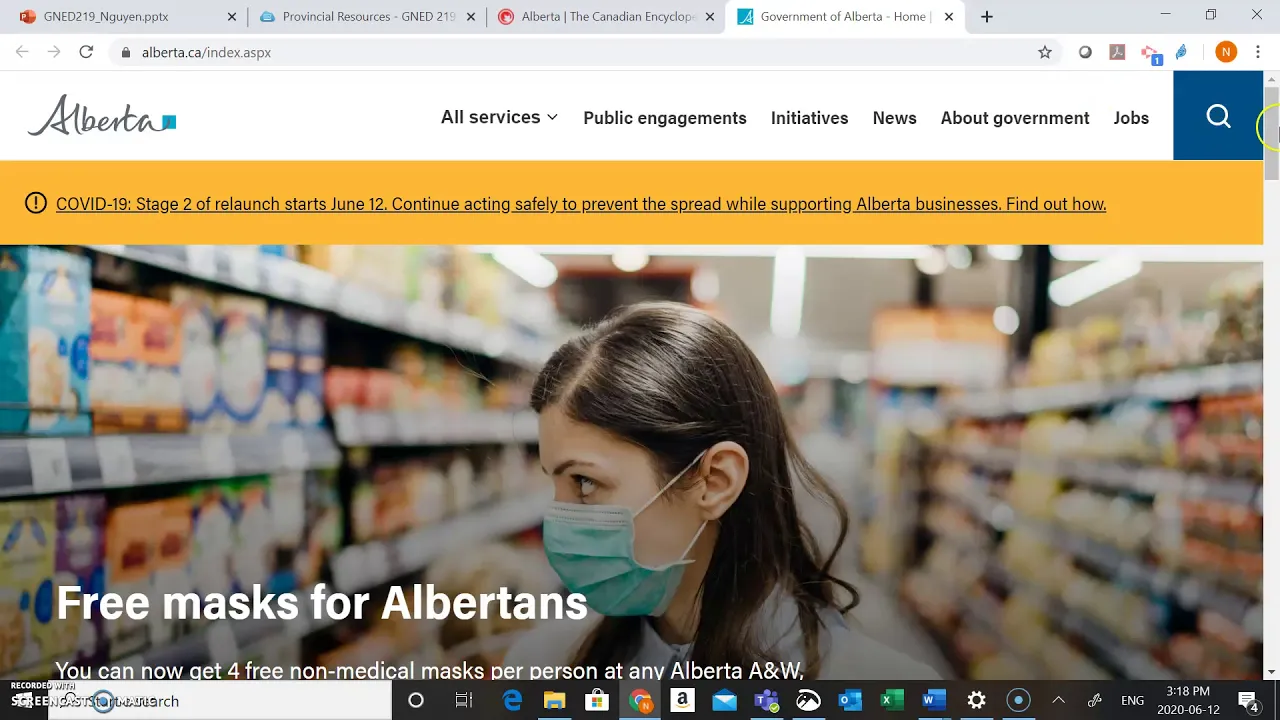Expand the All services dropdown
The width and height of the screenshot is (1280, 720).
(499, 117)
